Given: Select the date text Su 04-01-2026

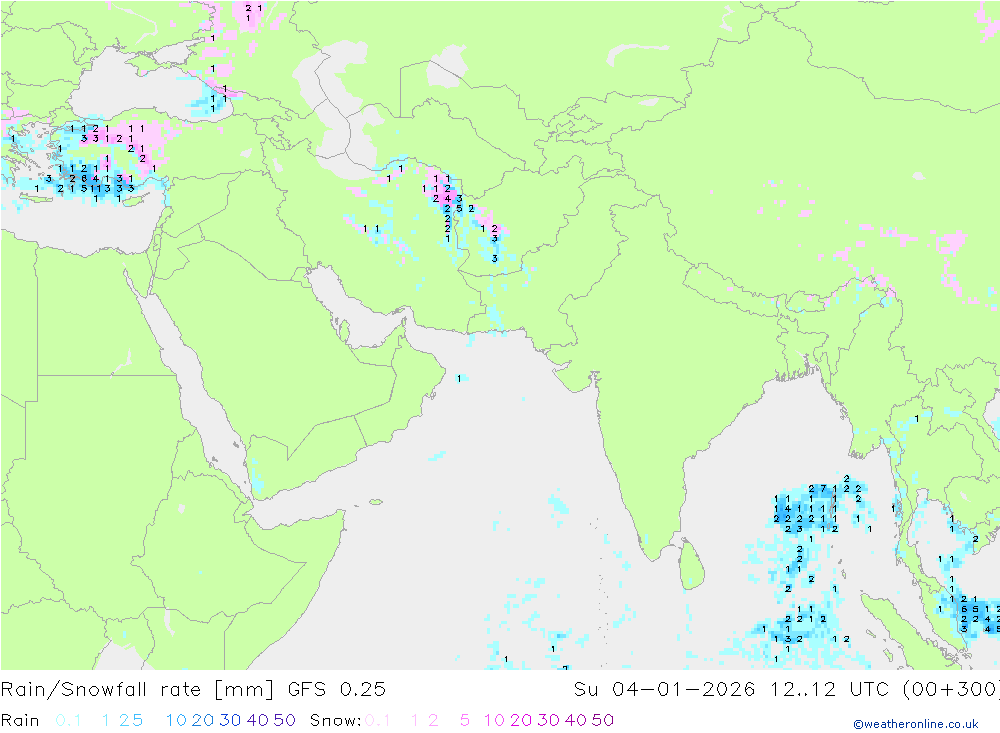Looking at the screenshot, I should point(665,690).
